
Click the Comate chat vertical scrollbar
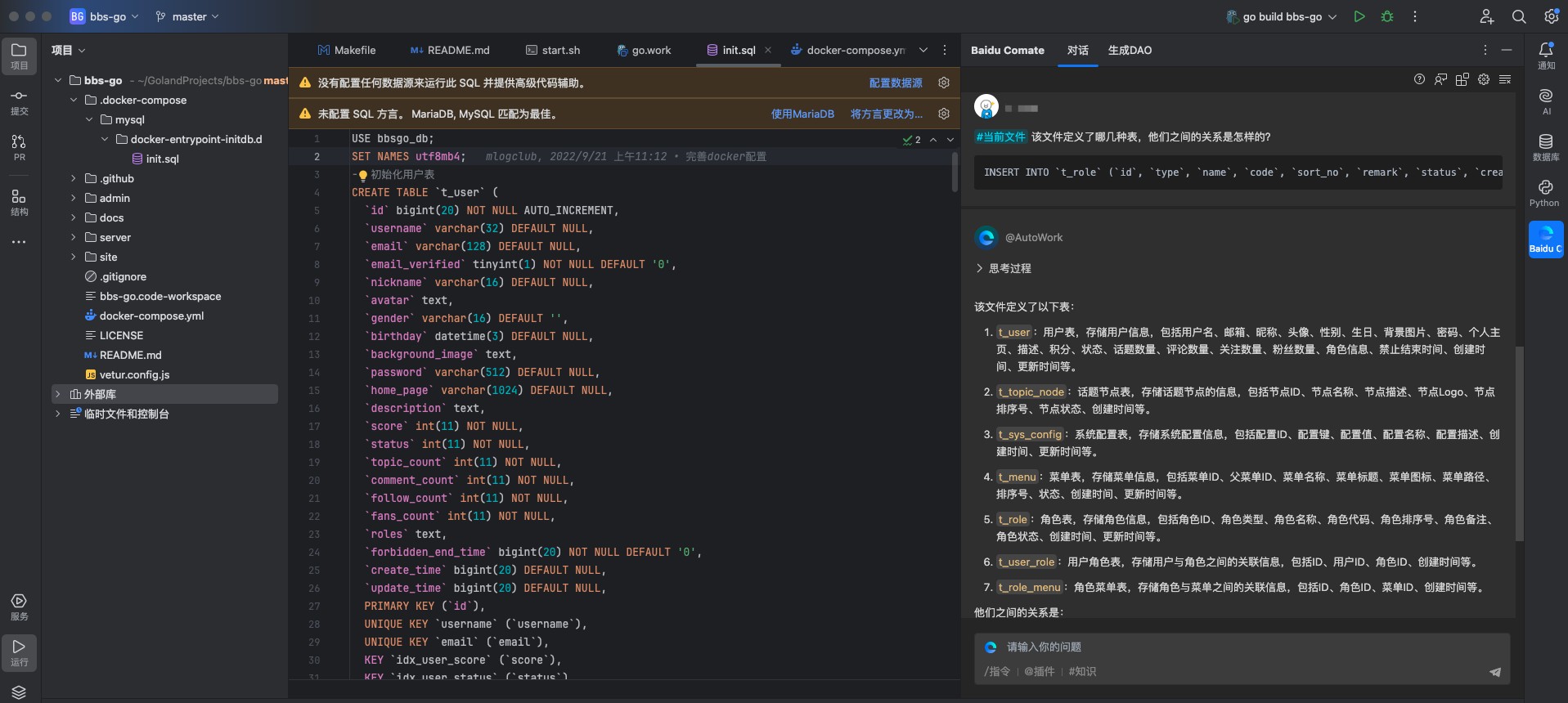click(x=1520, y=443)
